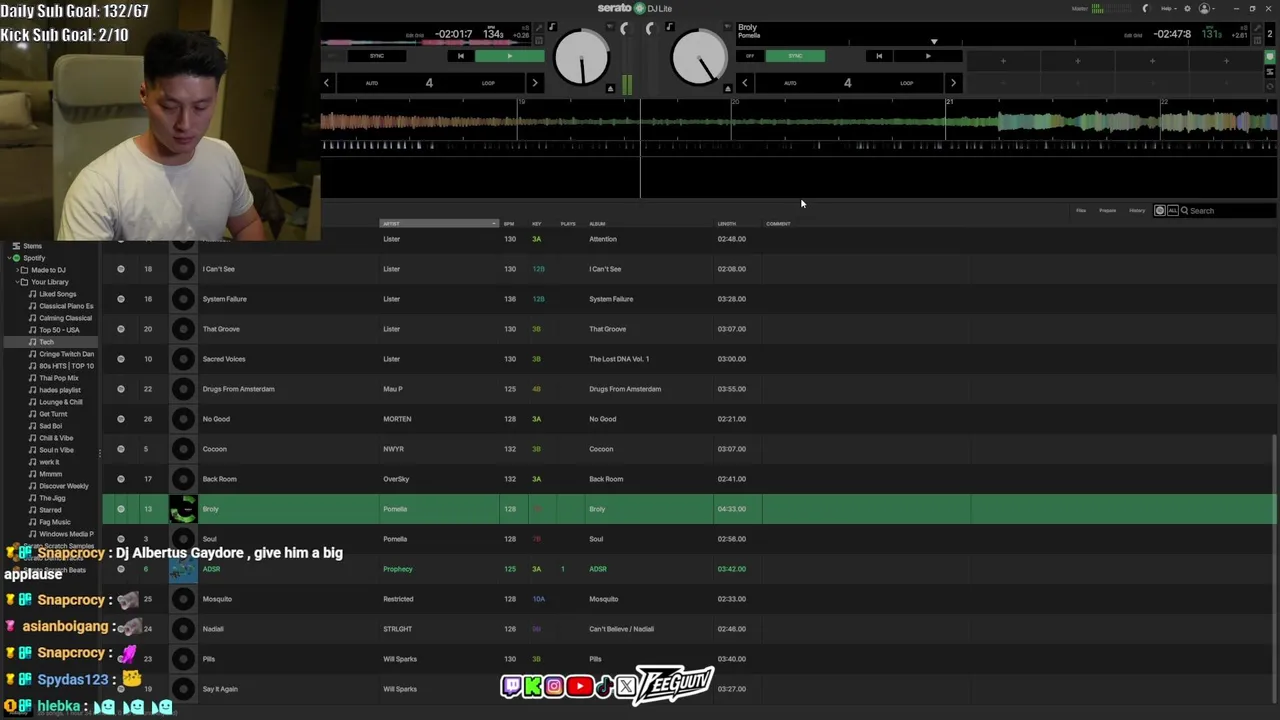Viewport: 1280px width, 720px height.
Task: Open the Prepare panel tab
Action: 1107,210
